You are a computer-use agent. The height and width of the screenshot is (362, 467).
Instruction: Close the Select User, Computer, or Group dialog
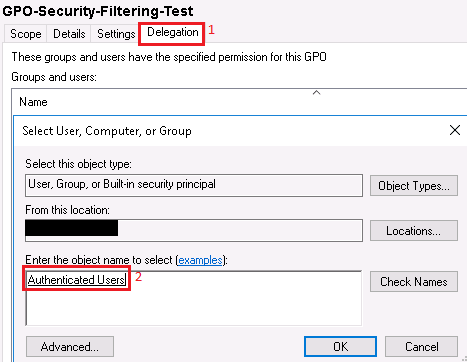(x=455, y=130)
